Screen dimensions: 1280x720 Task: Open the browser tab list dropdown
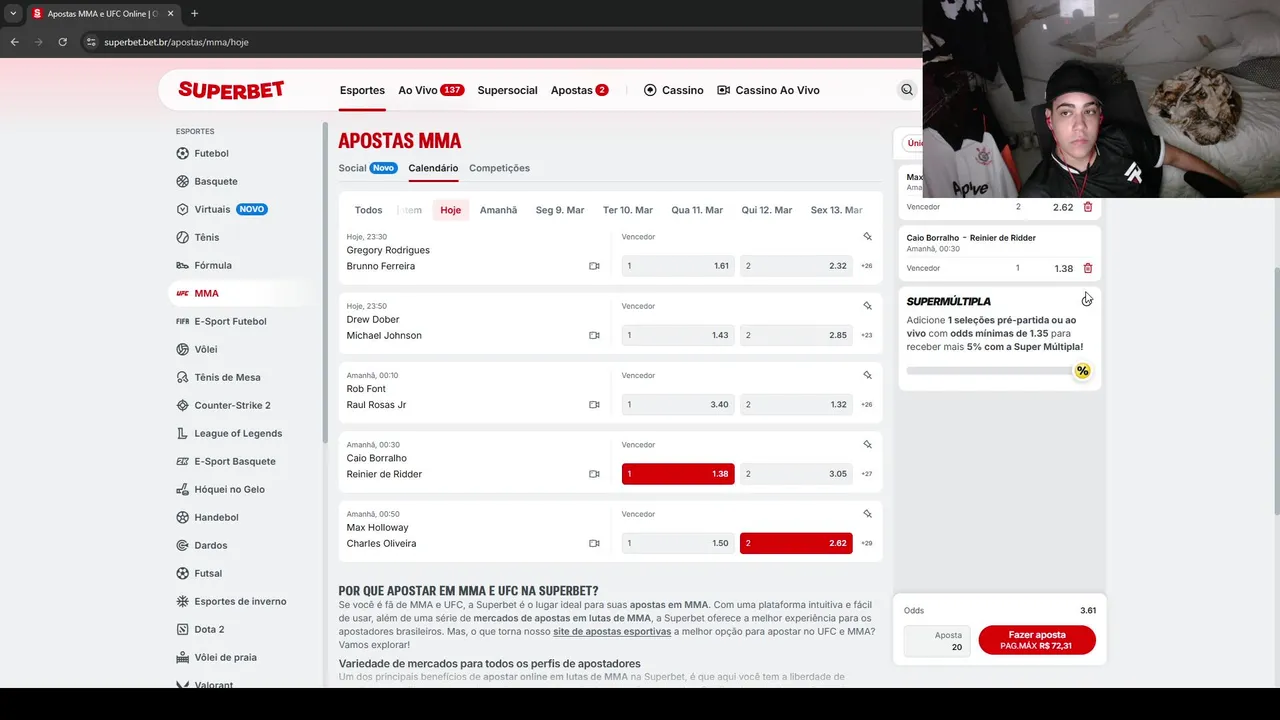pos(13,13)
